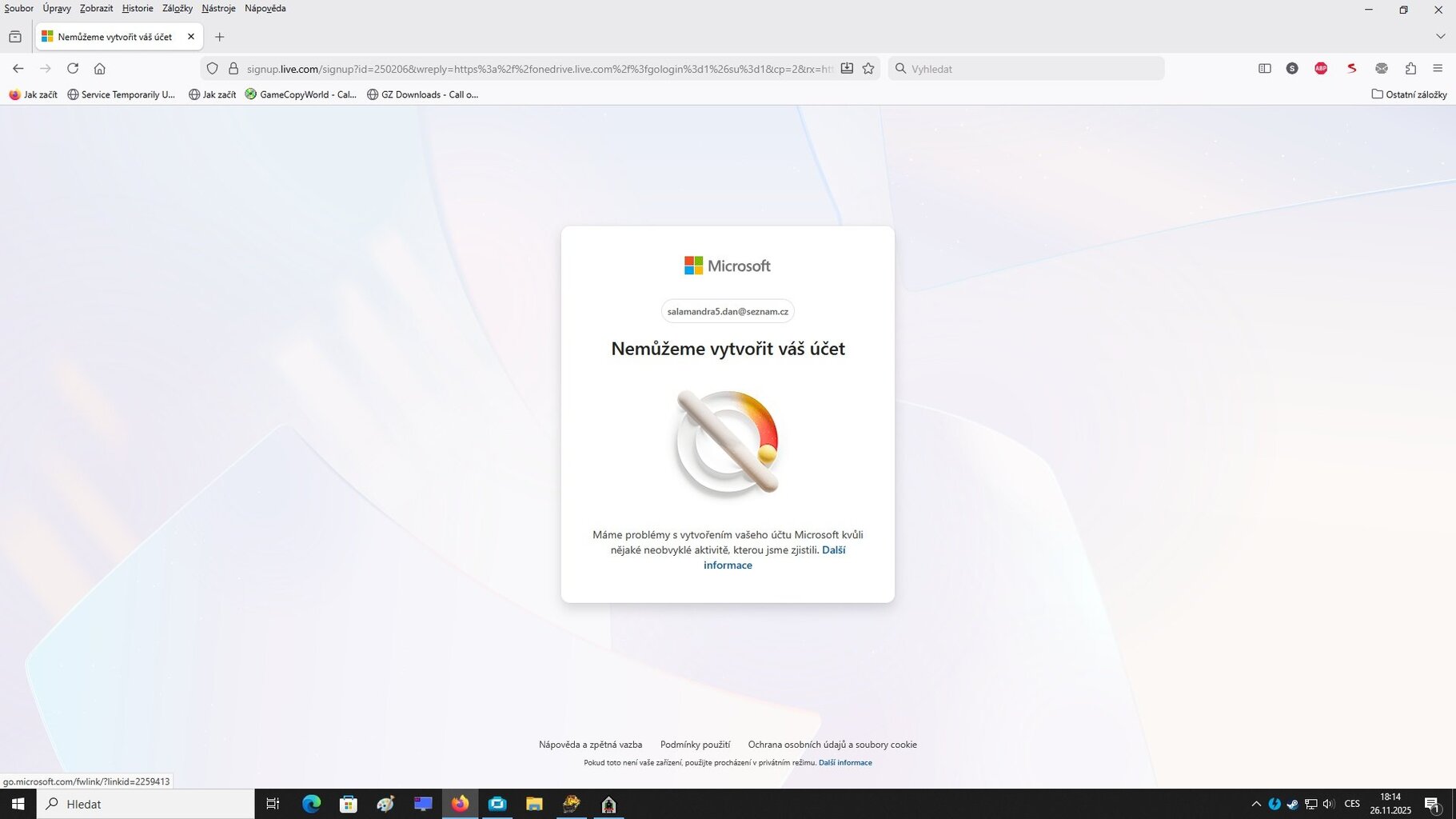This screenshot has height=819, width=1456.
Task: Click the Firefox reload page icon
Action: pos(73,69)
